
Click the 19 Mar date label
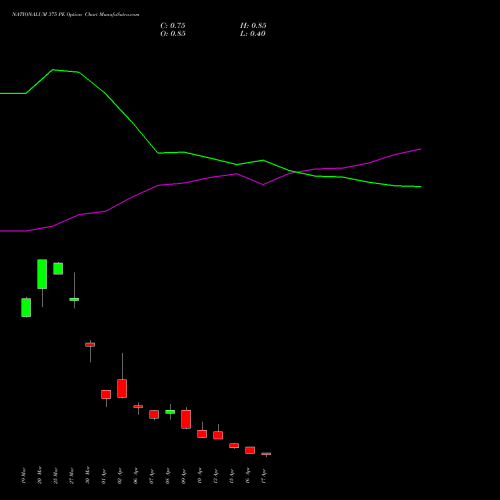point(23,475)
